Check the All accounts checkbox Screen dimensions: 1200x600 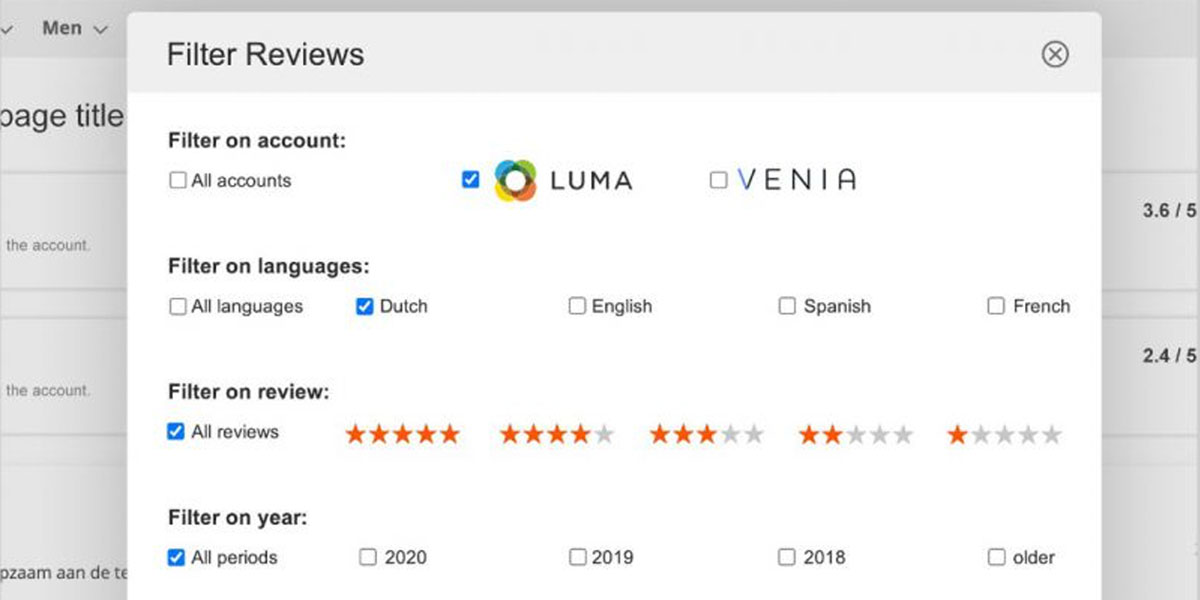point(177,181)
